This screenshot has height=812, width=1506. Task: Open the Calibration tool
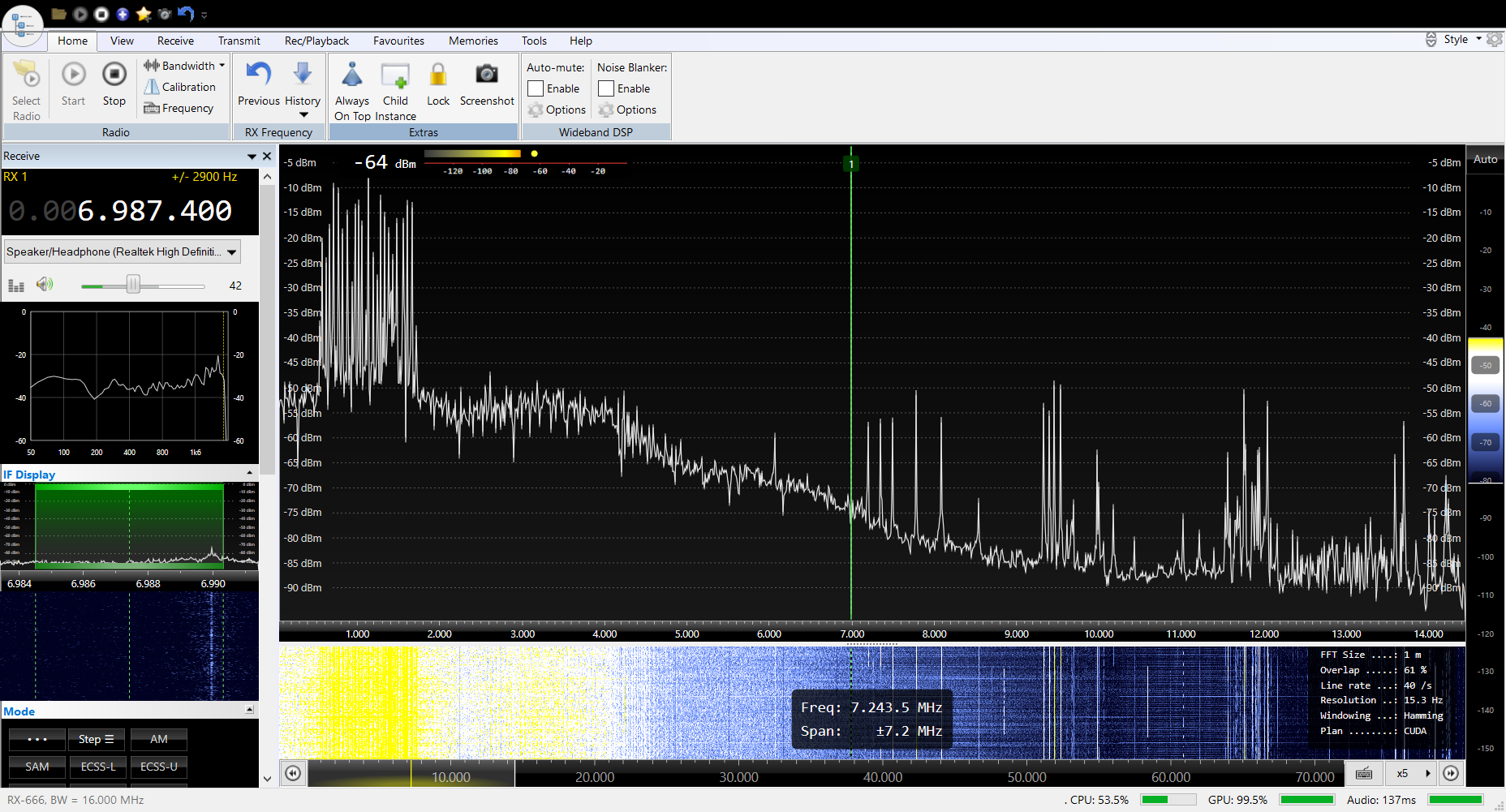pos(180,87)
